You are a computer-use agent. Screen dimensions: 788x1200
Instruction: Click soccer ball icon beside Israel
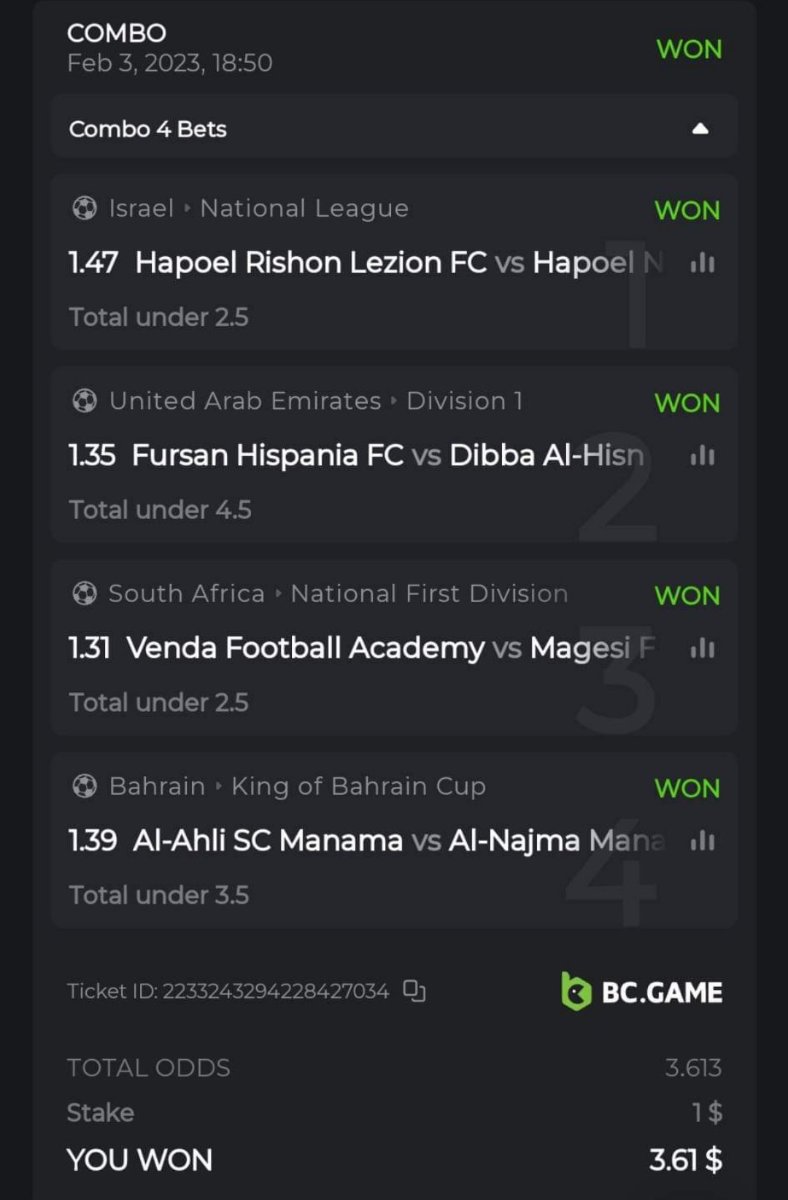click(85, 209)
